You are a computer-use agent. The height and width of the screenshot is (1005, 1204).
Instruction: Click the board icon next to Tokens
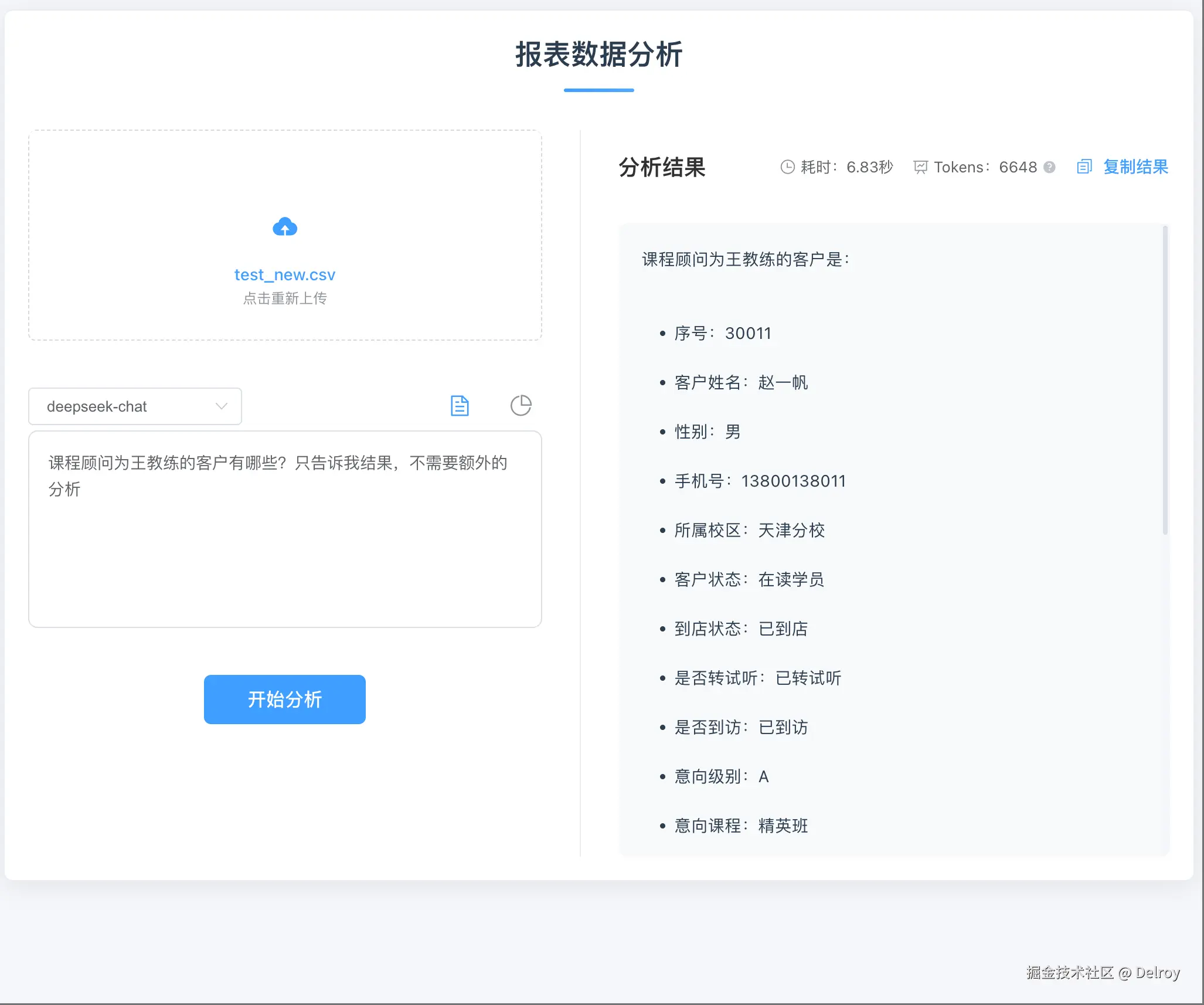coord(921,167)
